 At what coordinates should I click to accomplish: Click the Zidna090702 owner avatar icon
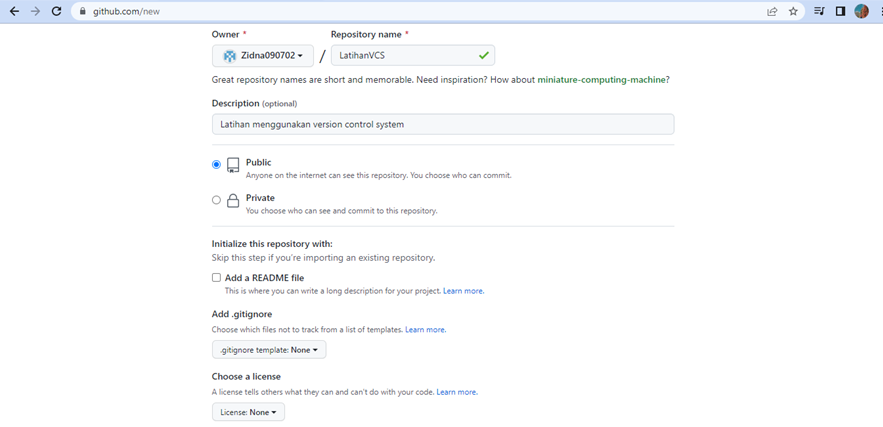coord(229,56)
